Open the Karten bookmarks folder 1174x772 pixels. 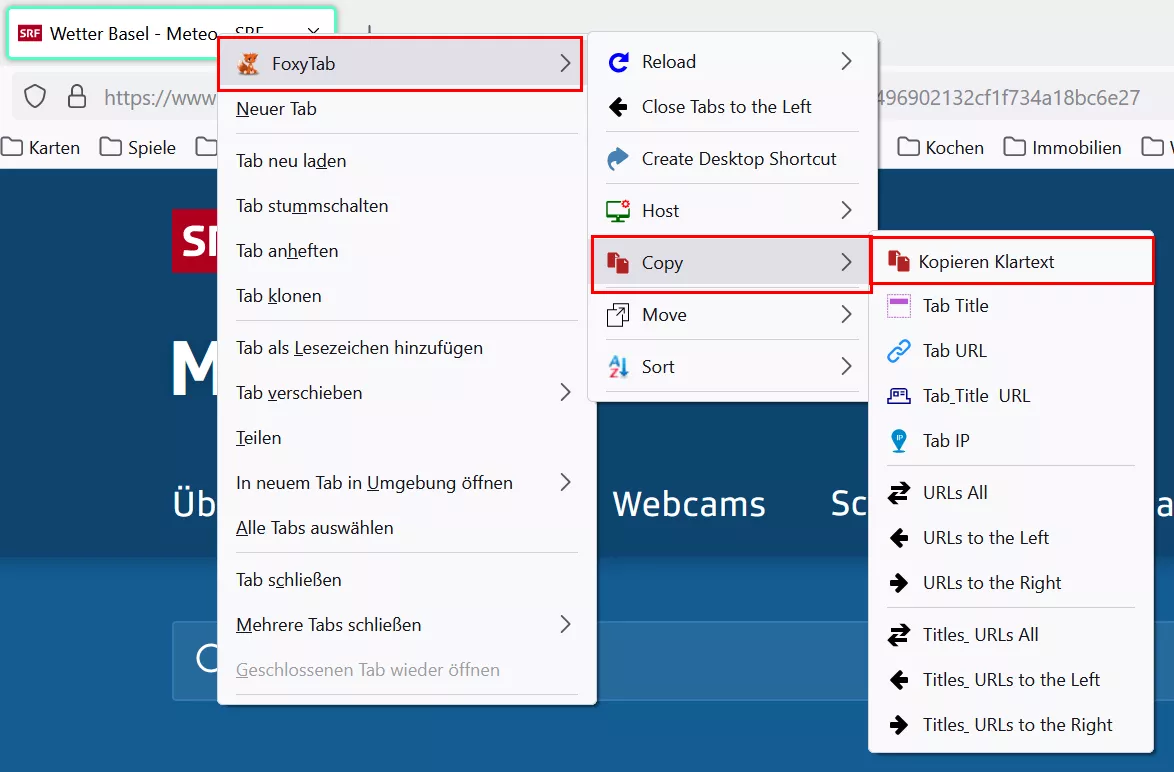(x=41, y=148)
